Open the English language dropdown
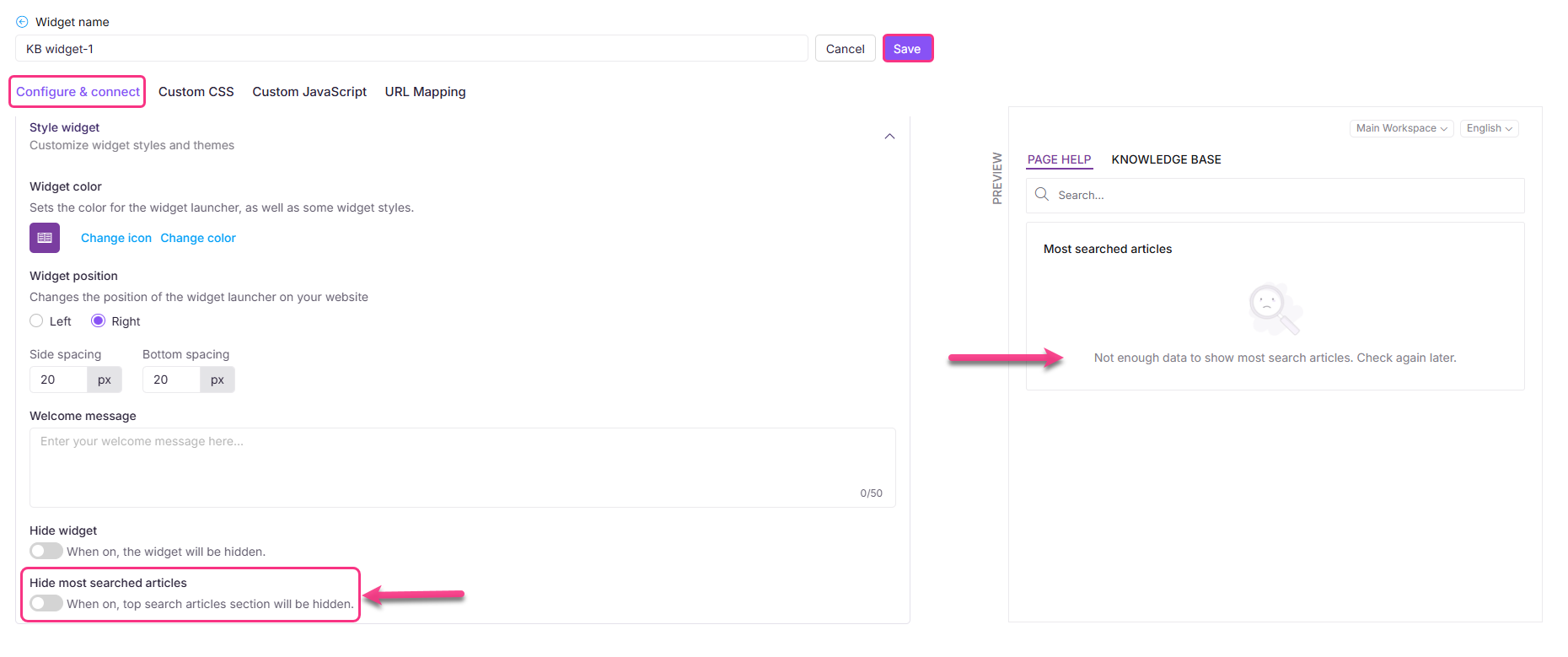The height and width of the screenshot is (657, 1568). tap(1489, 128)
